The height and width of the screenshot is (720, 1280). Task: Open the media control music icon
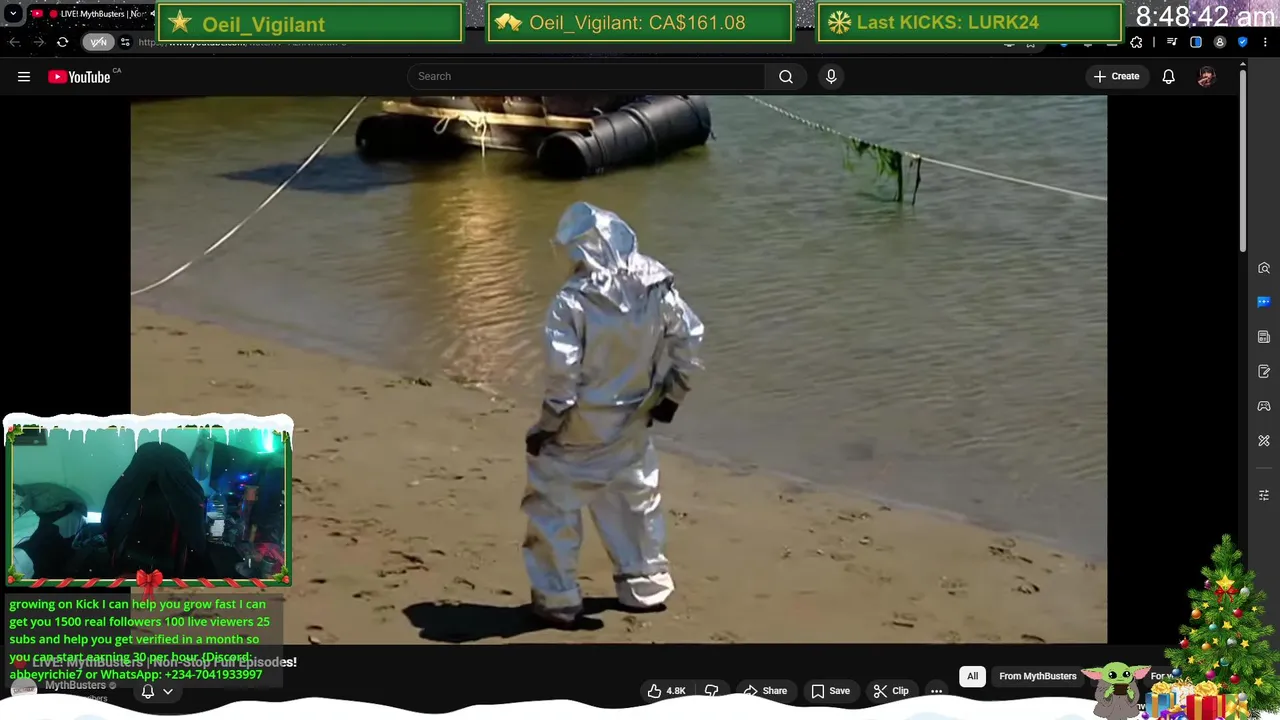pyautogui.click(x=1172, y=42)
